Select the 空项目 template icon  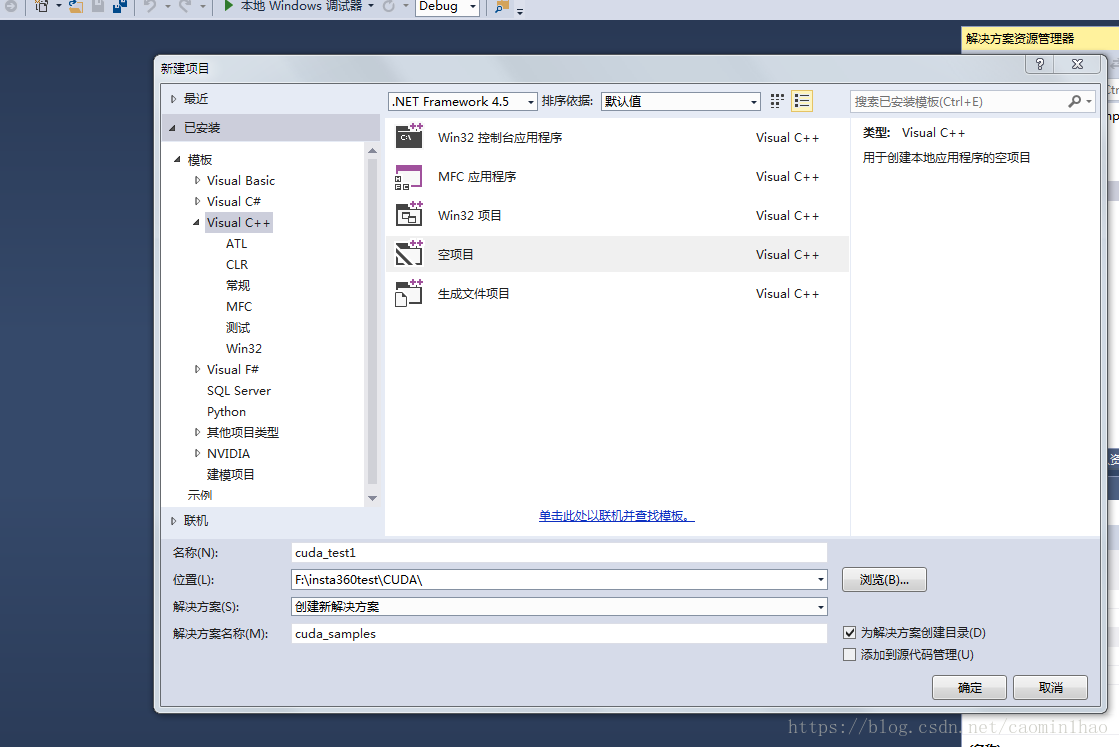pyautogui.click(x=409, y=254)
